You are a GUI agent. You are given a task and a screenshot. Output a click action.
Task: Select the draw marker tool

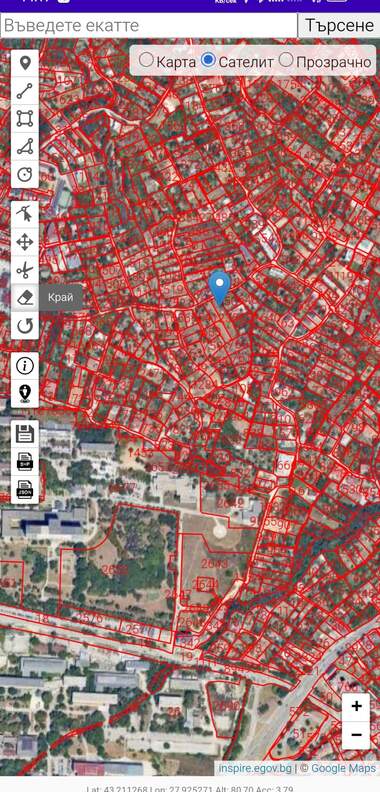[x=25, y=64]
